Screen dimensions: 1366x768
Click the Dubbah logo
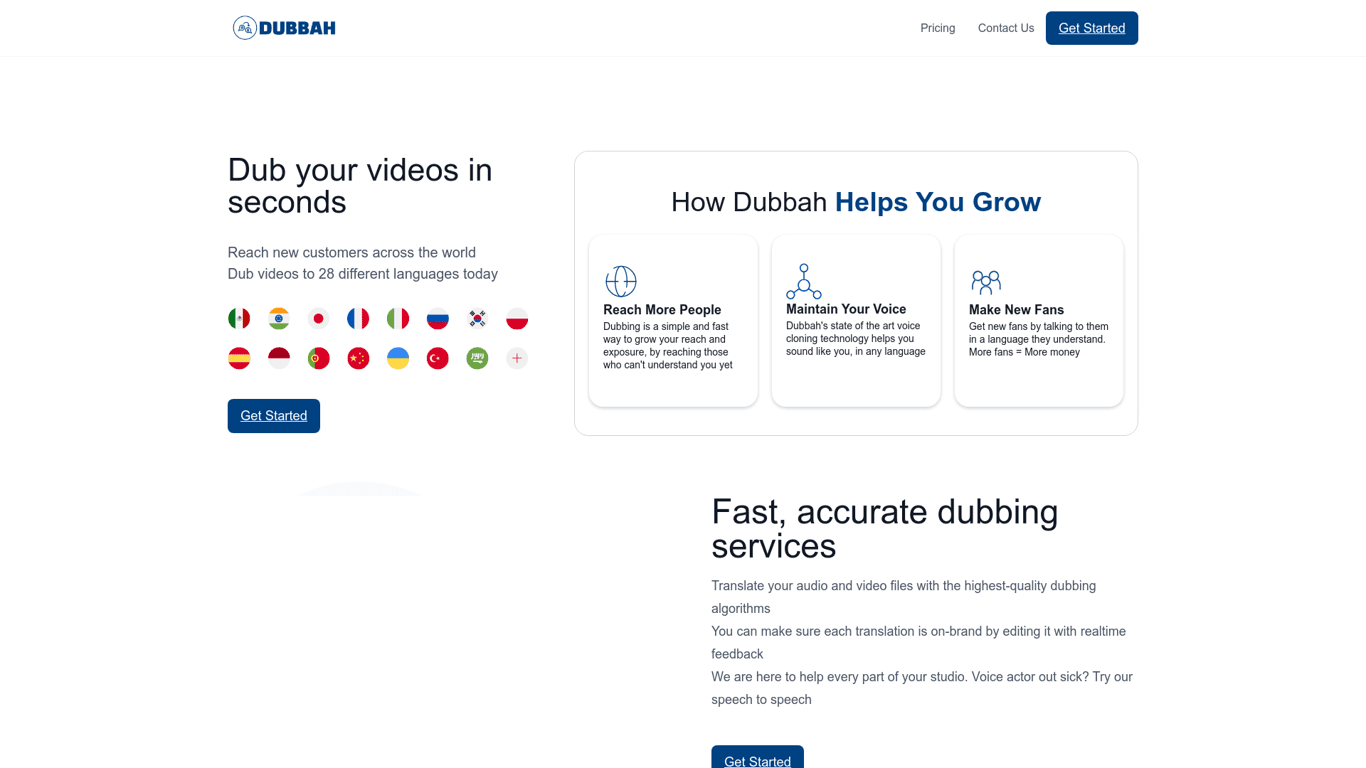[284, 27]
